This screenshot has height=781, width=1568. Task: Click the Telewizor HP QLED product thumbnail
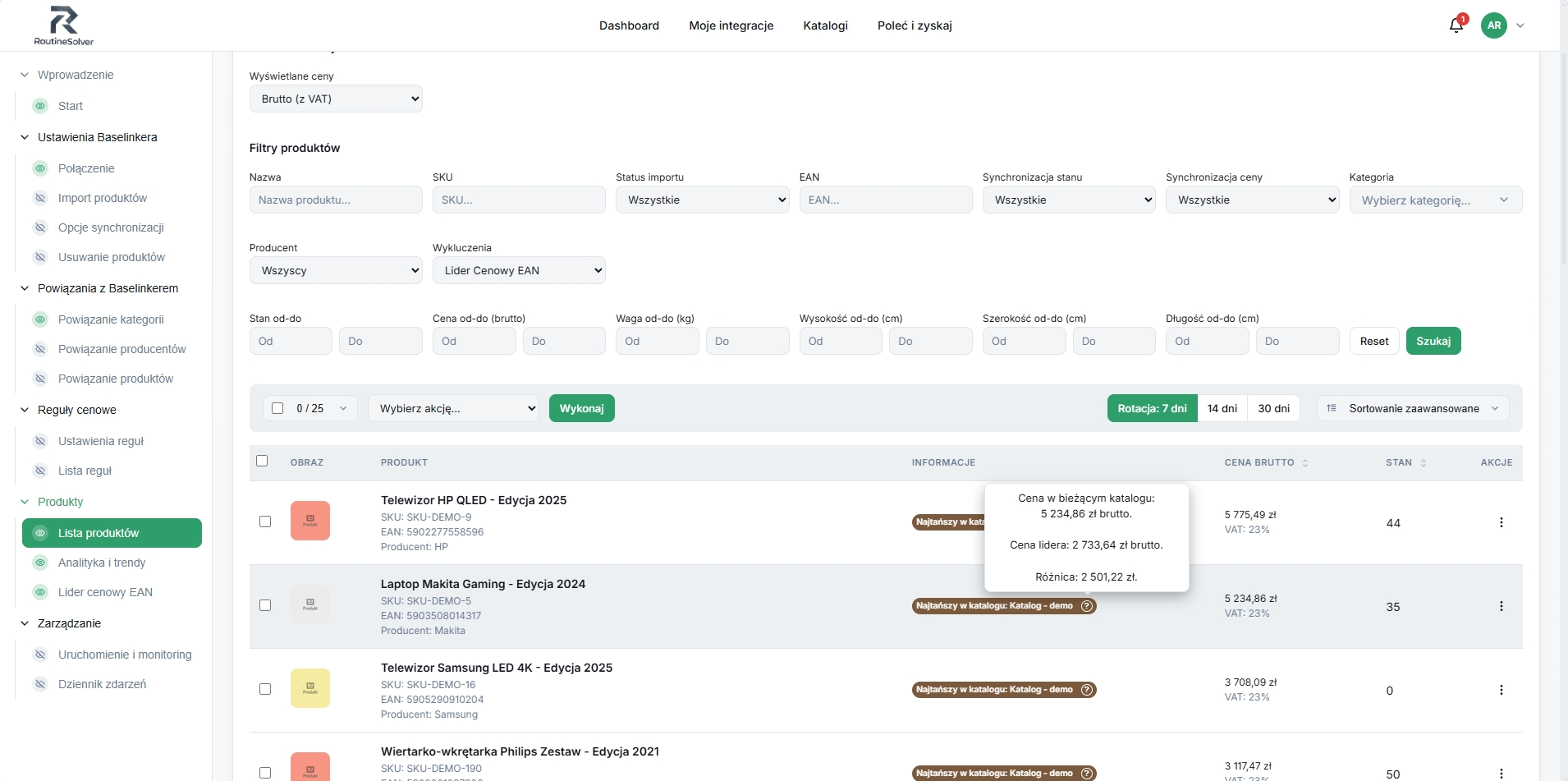tap(310, 521)
